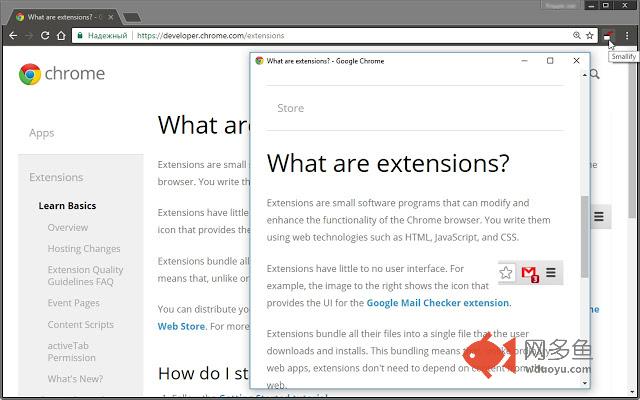Open the activeTab Permission sidebar link
This screenshot has width=640, height=400.
click(71, 351)
